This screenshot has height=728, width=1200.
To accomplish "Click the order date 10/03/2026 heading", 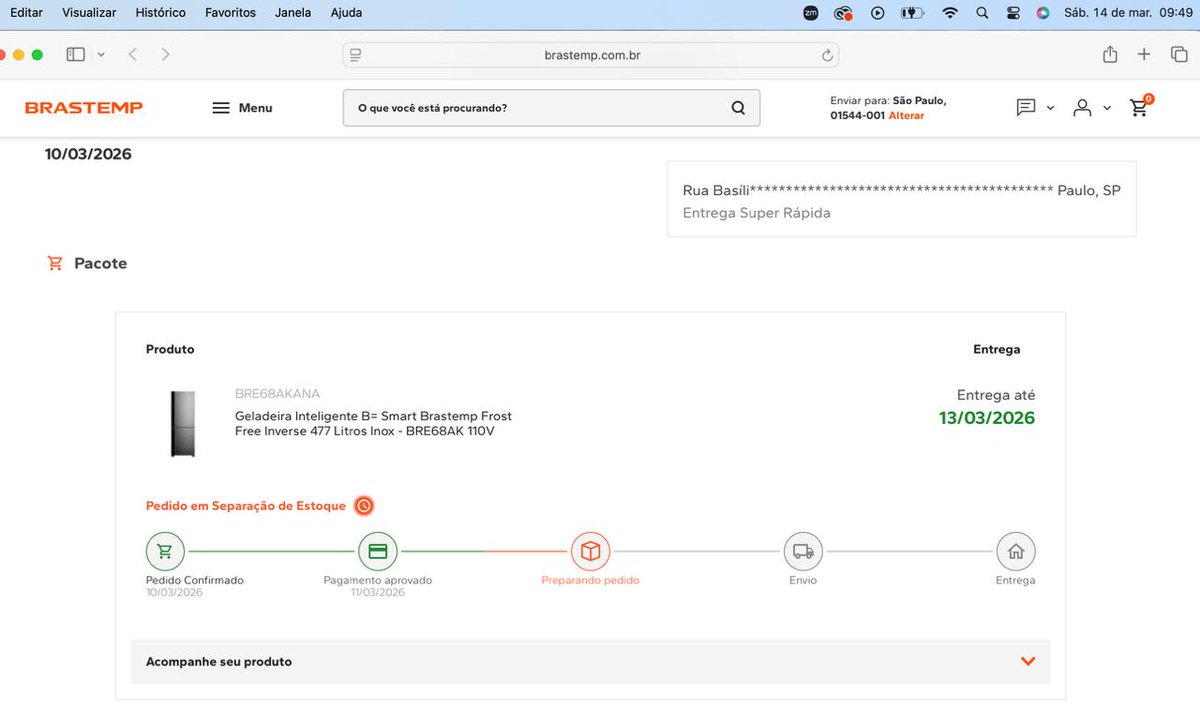I will pos(88,154).
